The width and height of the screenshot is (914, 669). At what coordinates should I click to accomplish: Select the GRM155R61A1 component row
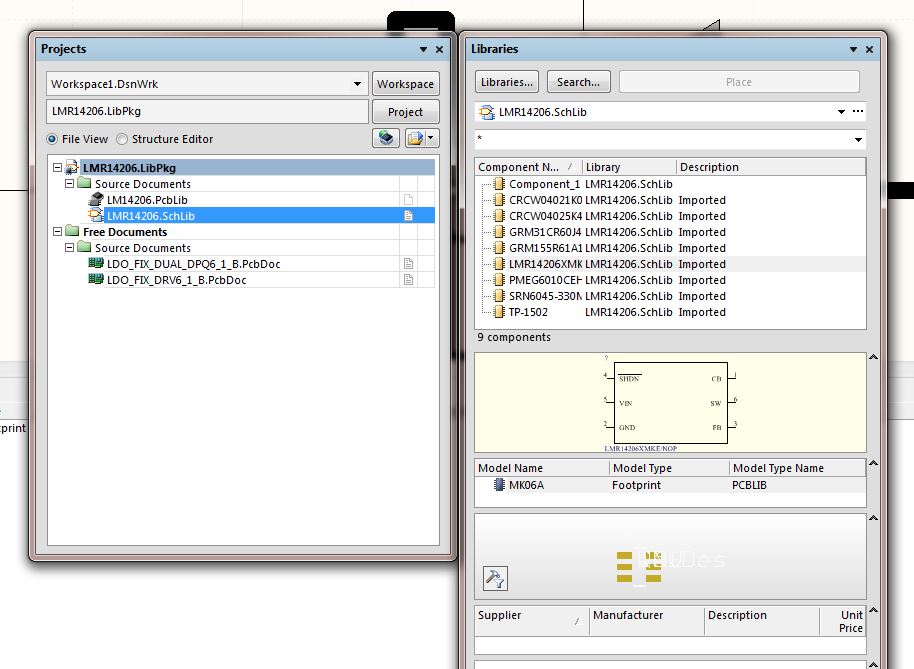670,248
